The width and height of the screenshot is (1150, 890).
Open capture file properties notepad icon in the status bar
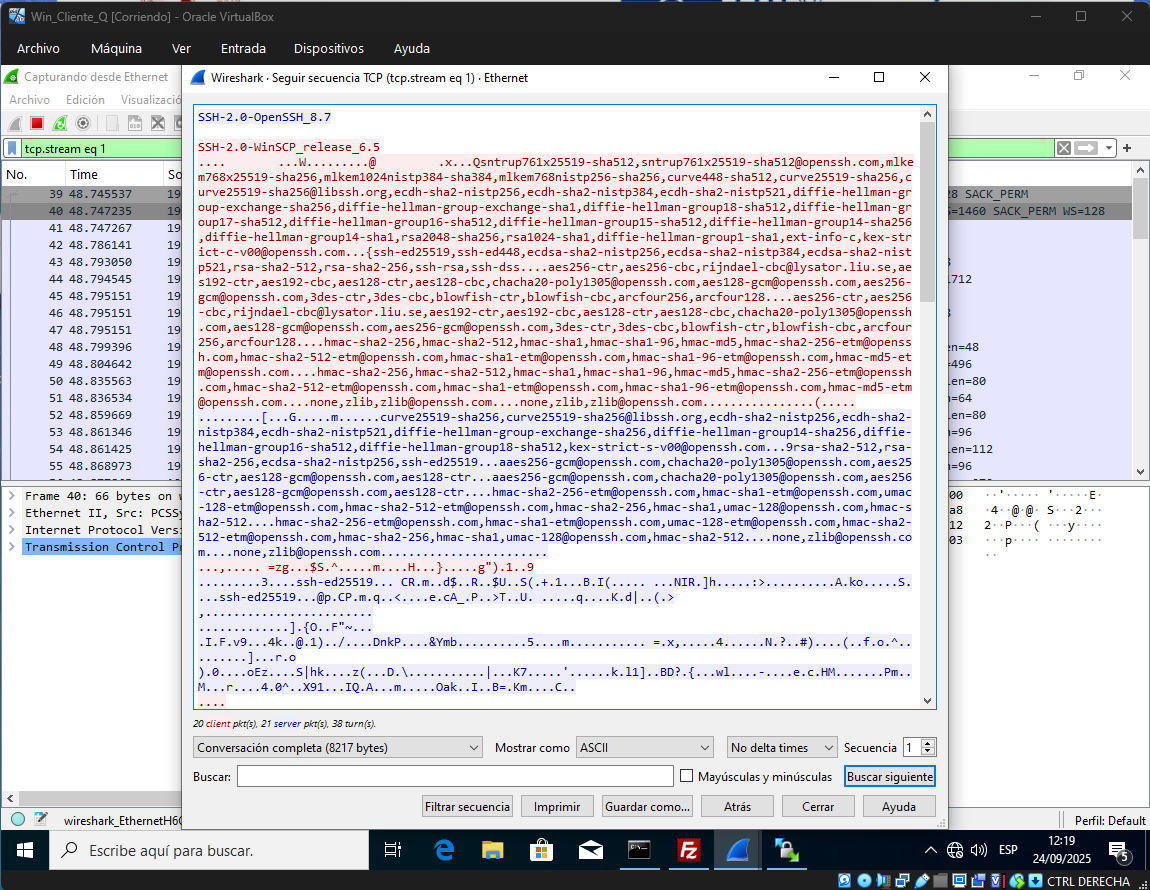click(41, 820)
